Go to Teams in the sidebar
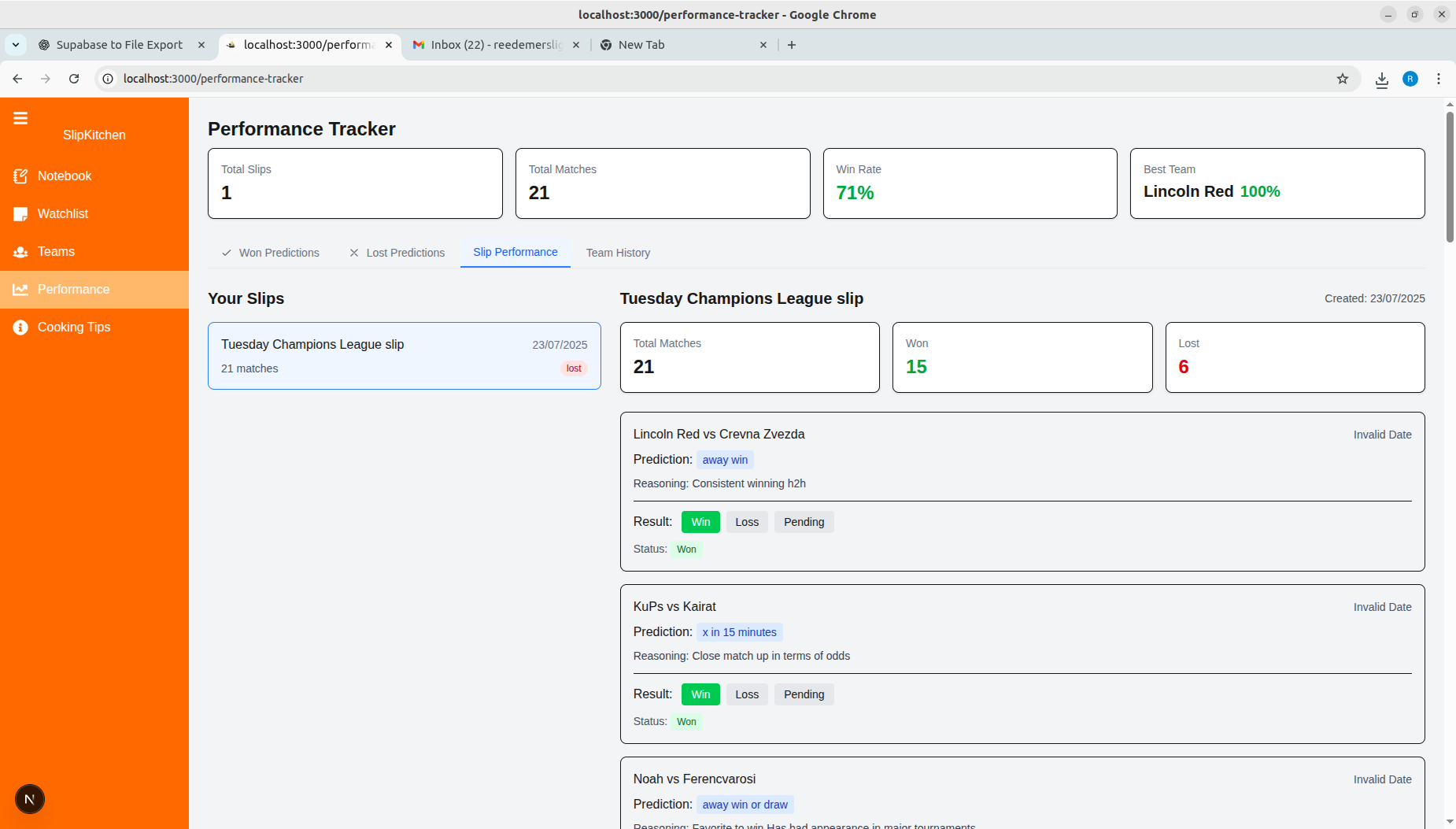Screen dimensions: 1456x829 pyautogui.click(x=56, y=252)
